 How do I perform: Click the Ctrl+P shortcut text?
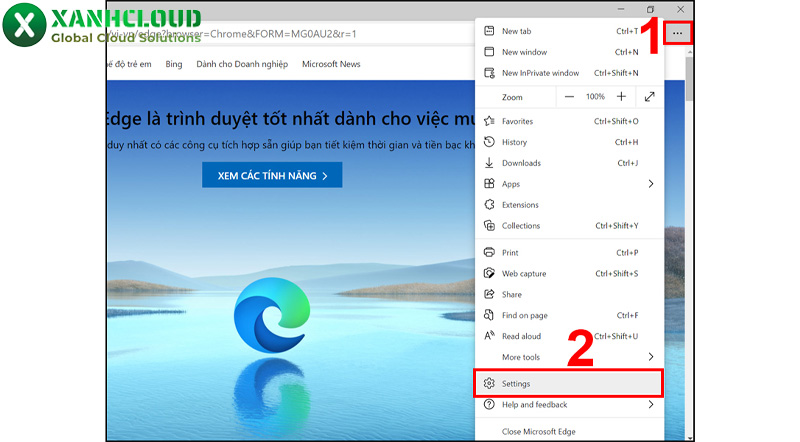[x=627, y=253]
